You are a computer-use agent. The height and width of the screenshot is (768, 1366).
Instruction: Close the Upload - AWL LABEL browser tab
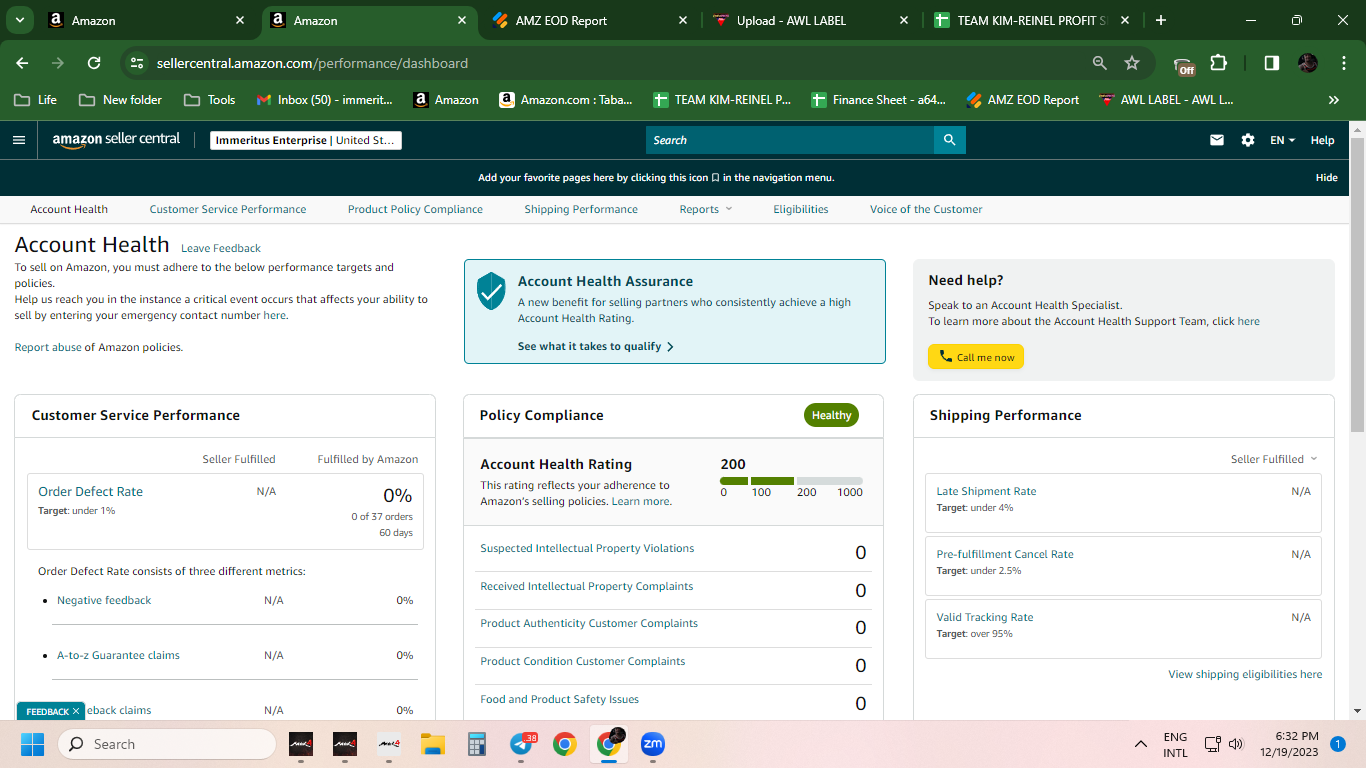904,20
